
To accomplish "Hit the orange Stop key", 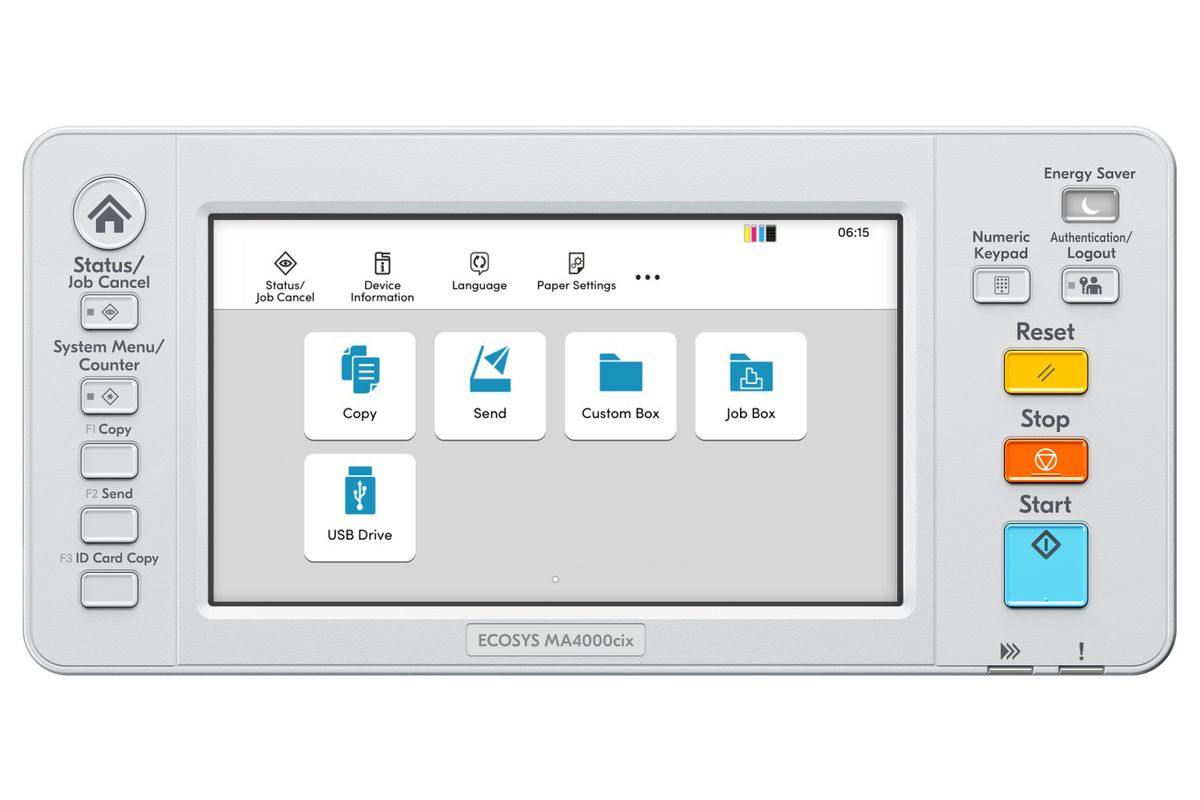I will pos(1046,460).
